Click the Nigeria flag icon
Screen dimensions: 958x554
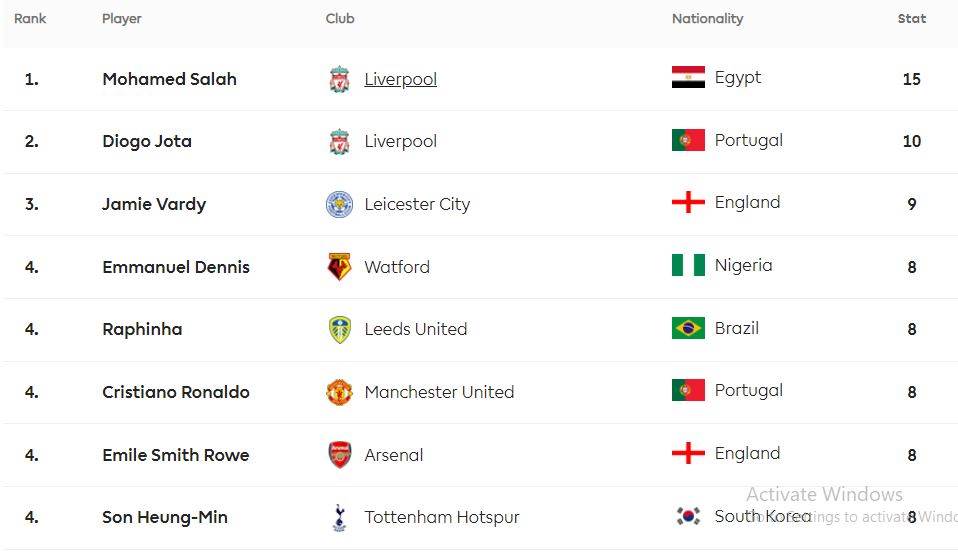coord(688,265)
